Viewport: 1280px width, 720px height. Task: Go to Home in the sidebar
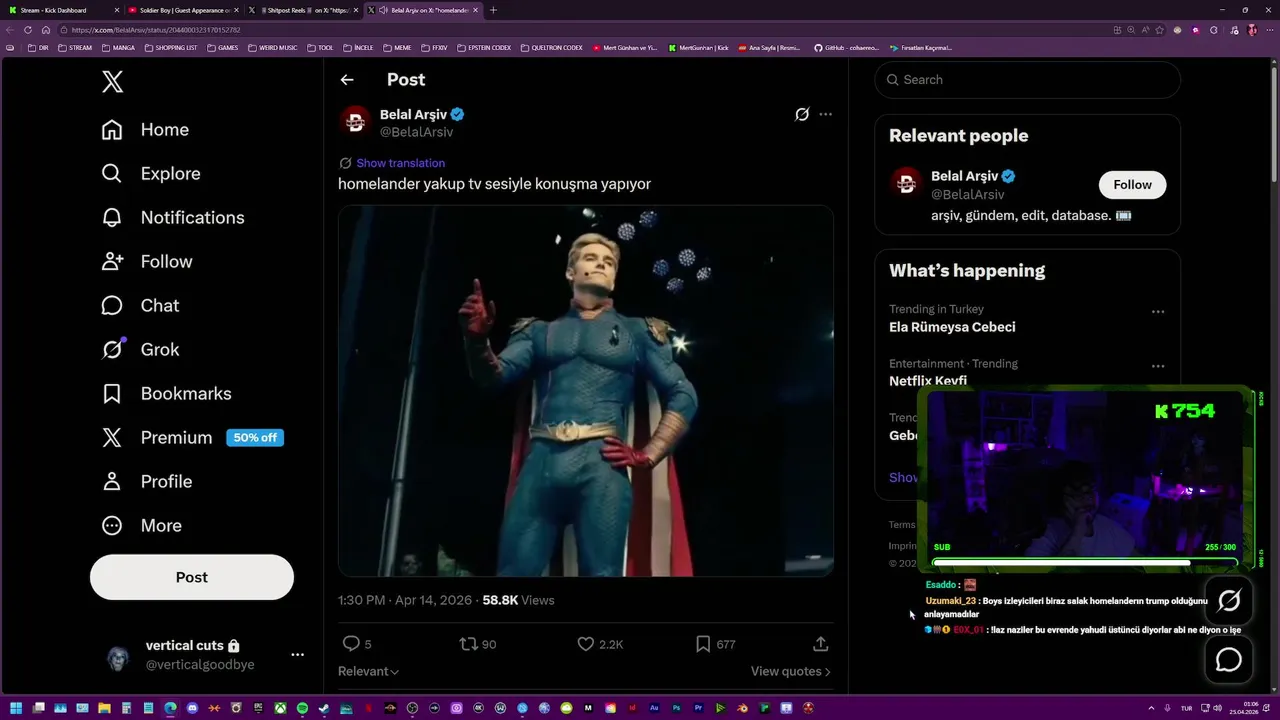(145, 130)
